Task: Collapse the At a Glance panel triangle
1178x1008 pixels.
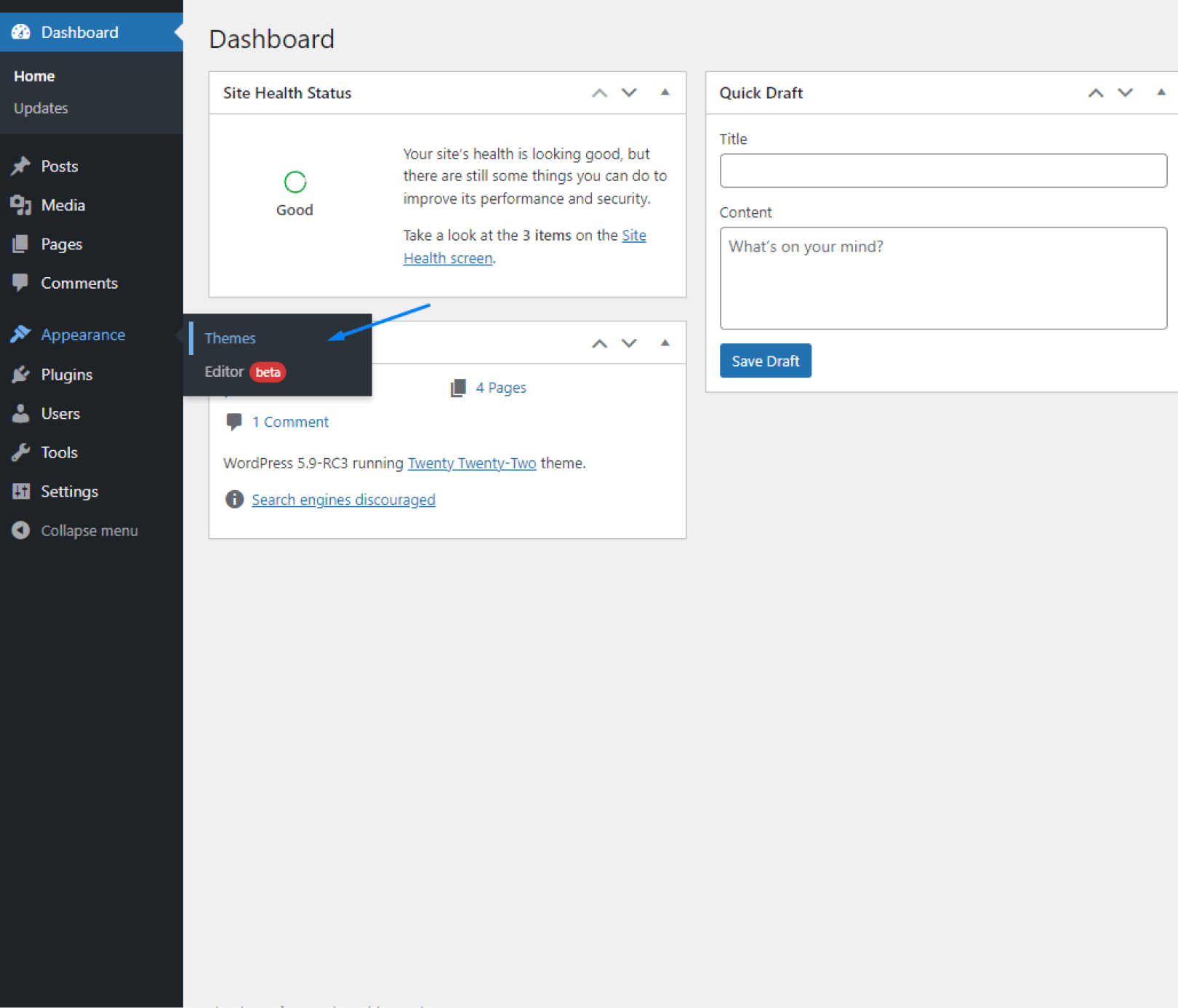Action: click(665, 343)
